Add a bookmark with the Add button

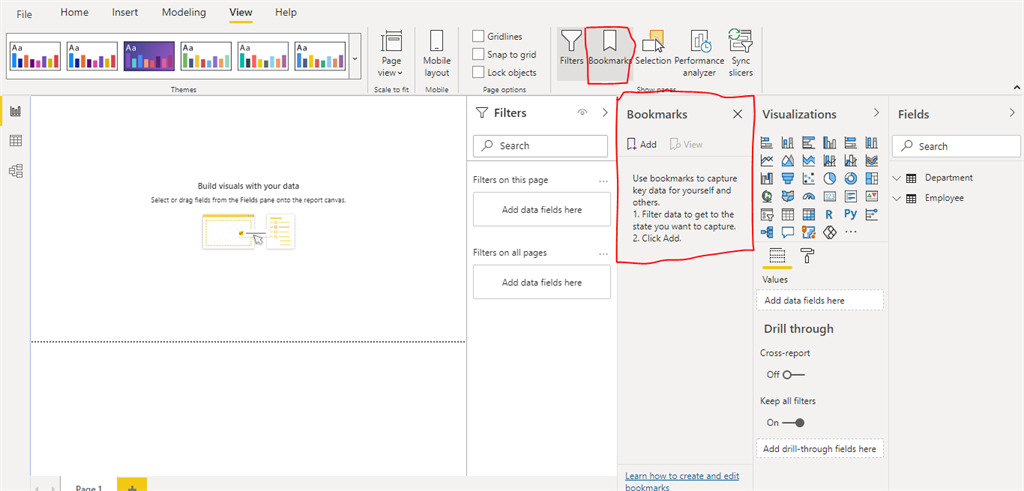pos(641,144)
